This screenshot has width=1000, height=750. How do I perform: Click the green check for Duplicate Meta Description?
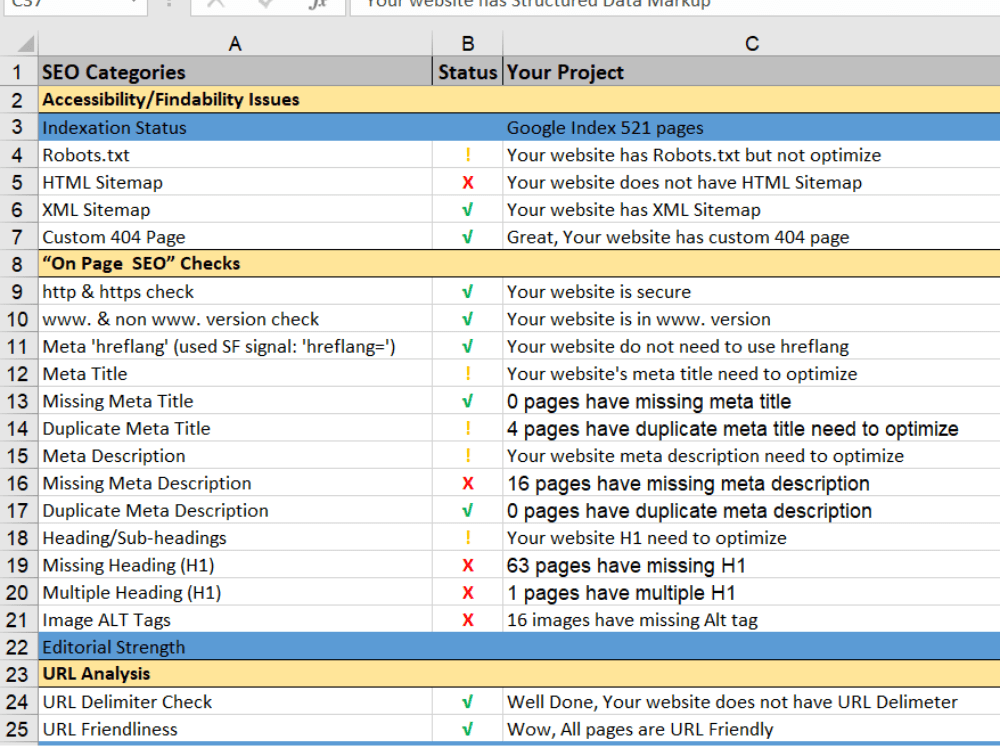(467, 511)
